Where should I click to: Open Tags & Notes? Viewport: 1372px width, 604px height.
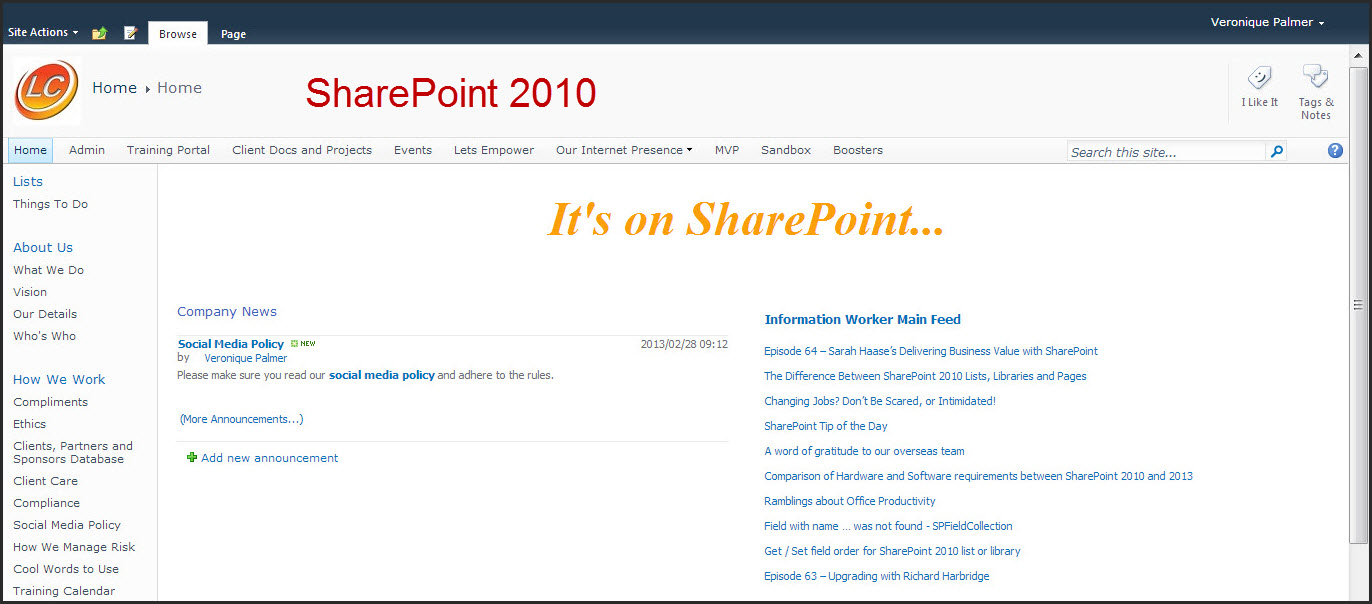(1315, 91)
